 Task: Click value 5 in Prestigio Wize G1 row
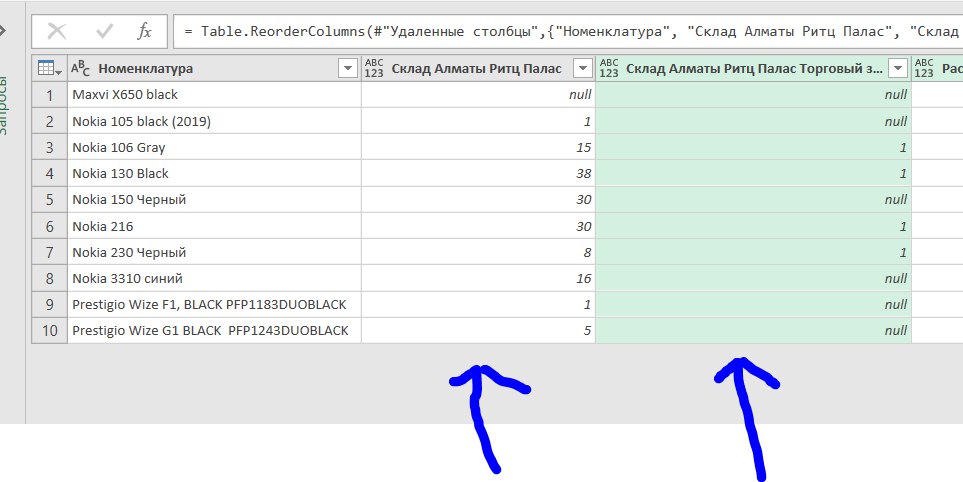coord(478,330)
